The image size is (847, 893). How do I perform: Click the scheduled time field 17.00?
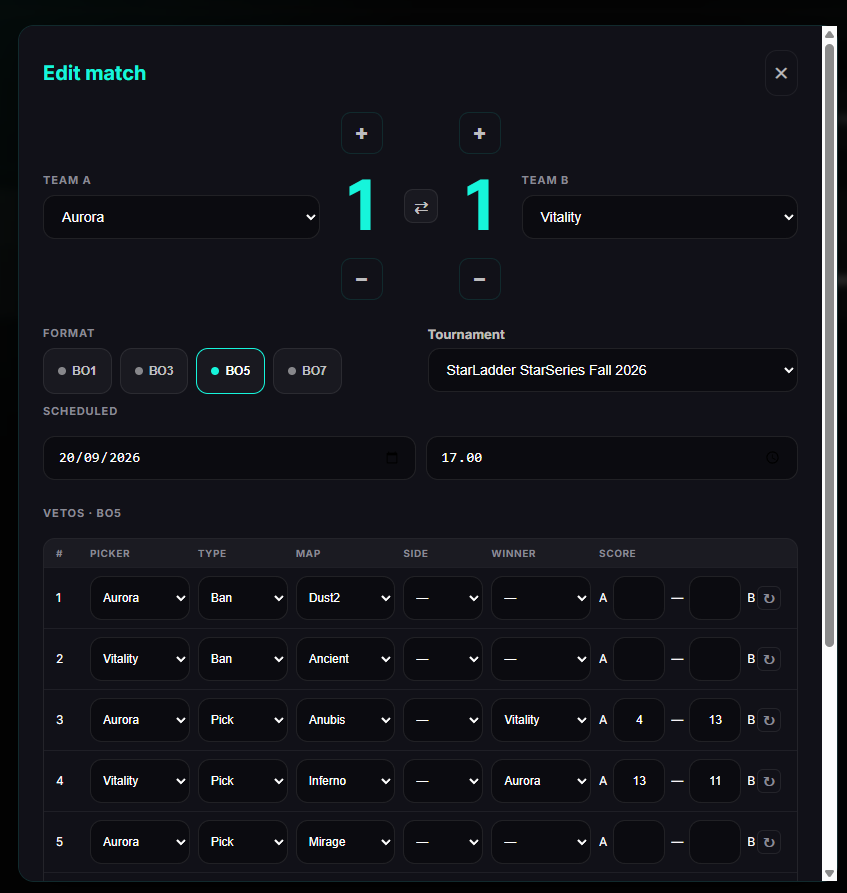[x=612, y=458]
